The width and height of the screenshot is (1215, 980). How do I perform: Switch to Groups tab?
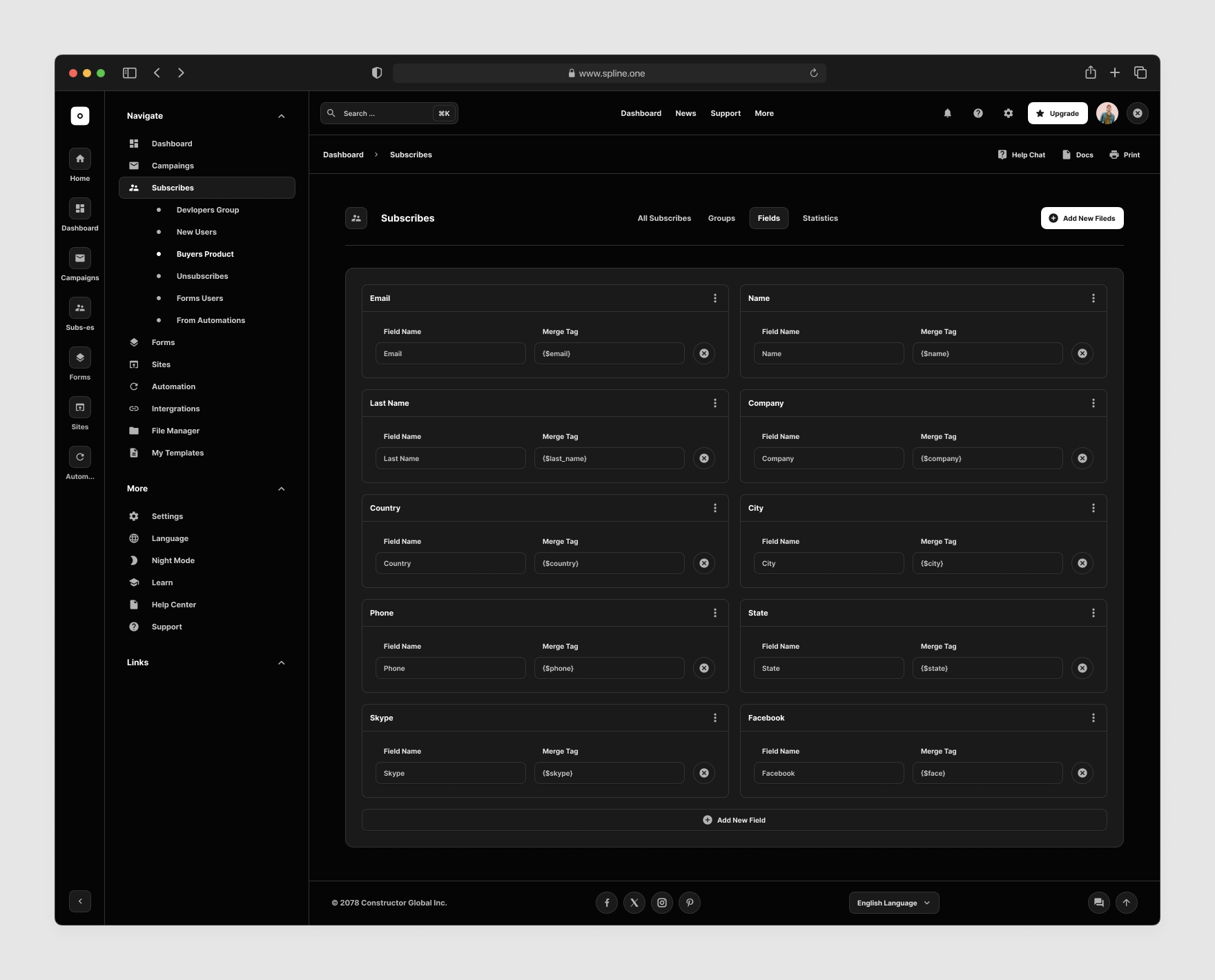[721, 218]
